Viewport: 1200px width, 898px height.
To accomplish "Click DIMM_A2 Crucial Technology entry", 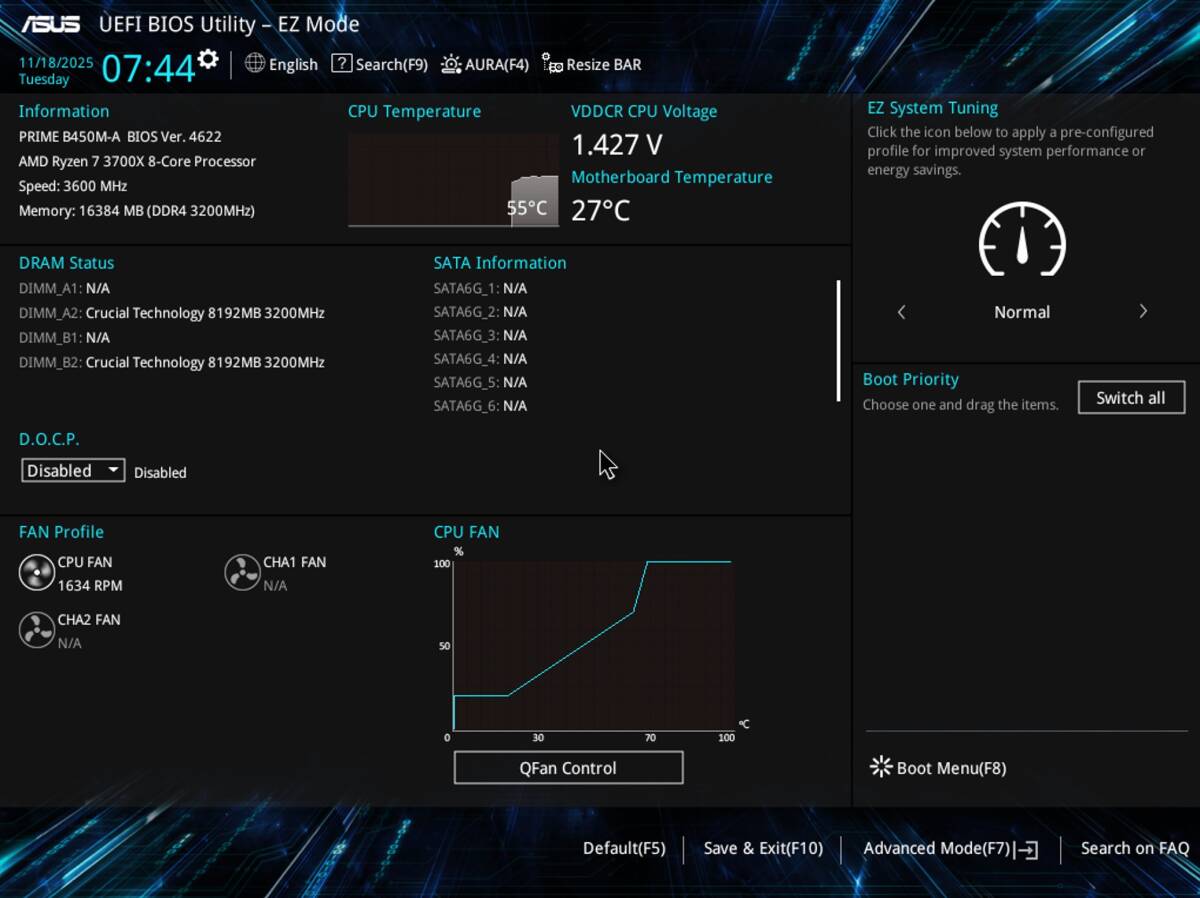I will 172,313.
